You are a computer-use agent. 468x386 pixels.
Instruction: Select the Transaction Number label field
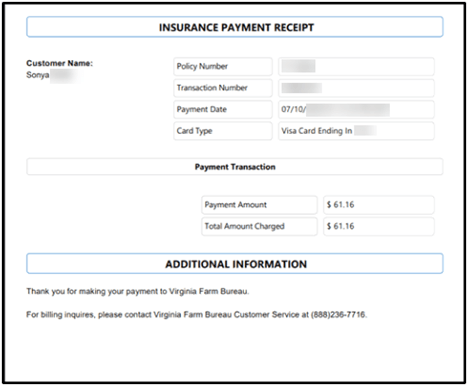coord(223,88)
